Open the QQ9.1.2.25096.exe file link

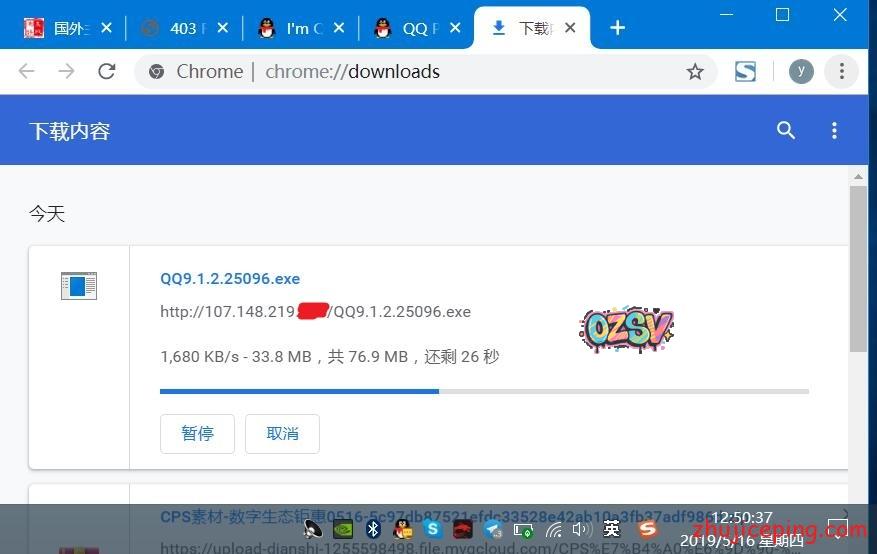click(230, 279)
